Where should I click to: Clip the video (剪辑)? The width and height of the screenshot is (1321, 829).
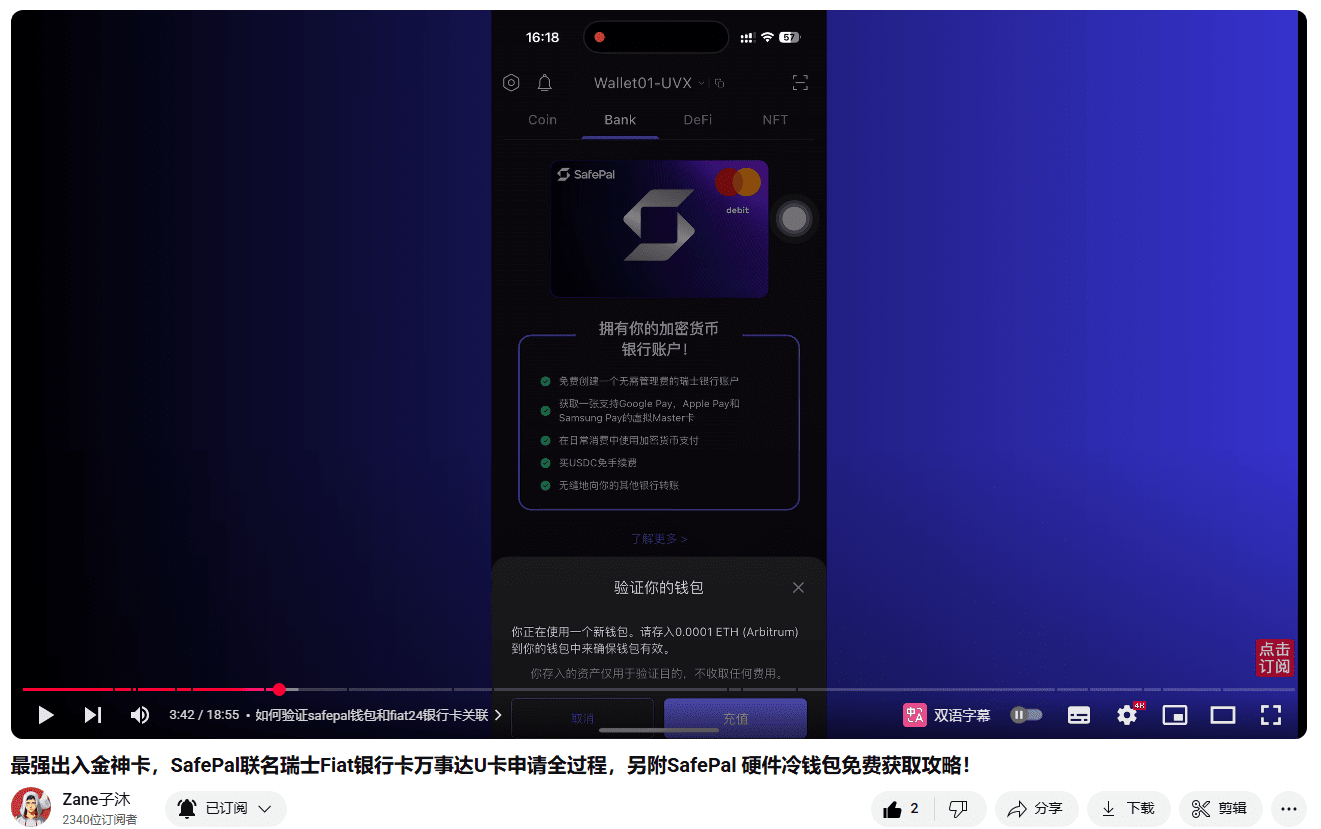click(1221, 809)
